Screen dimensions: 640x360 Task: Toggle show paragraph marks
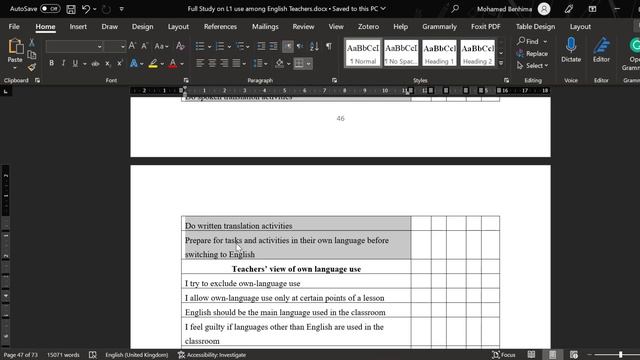pyautogui.click(x=329, y=46)
